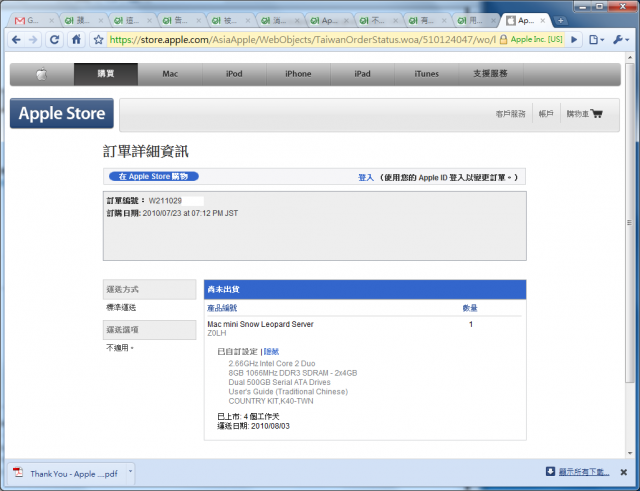The height and width of the screenshot is (491, 640).
Task: Click the download arrow icon beside 顯示所有下載
Action: [550, 472]
